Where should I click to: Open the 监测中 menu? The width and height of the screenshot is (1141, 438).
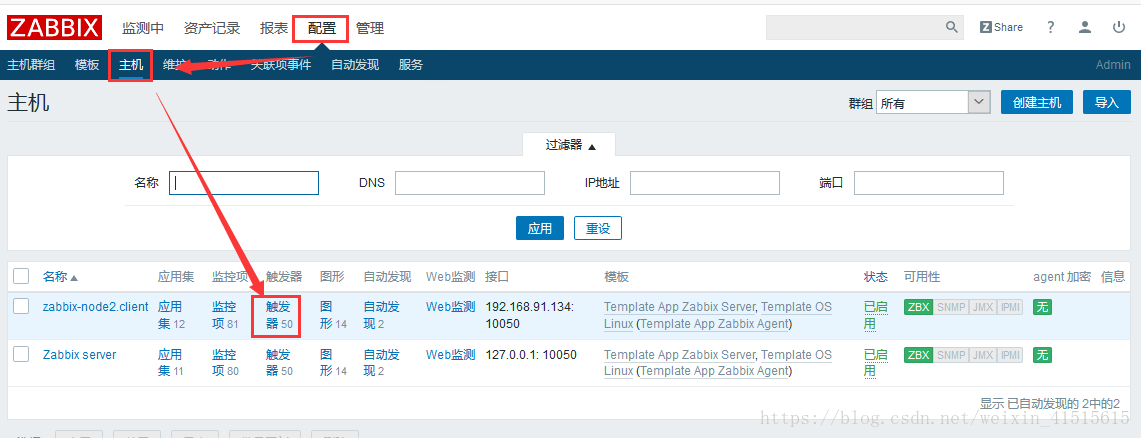143,28
